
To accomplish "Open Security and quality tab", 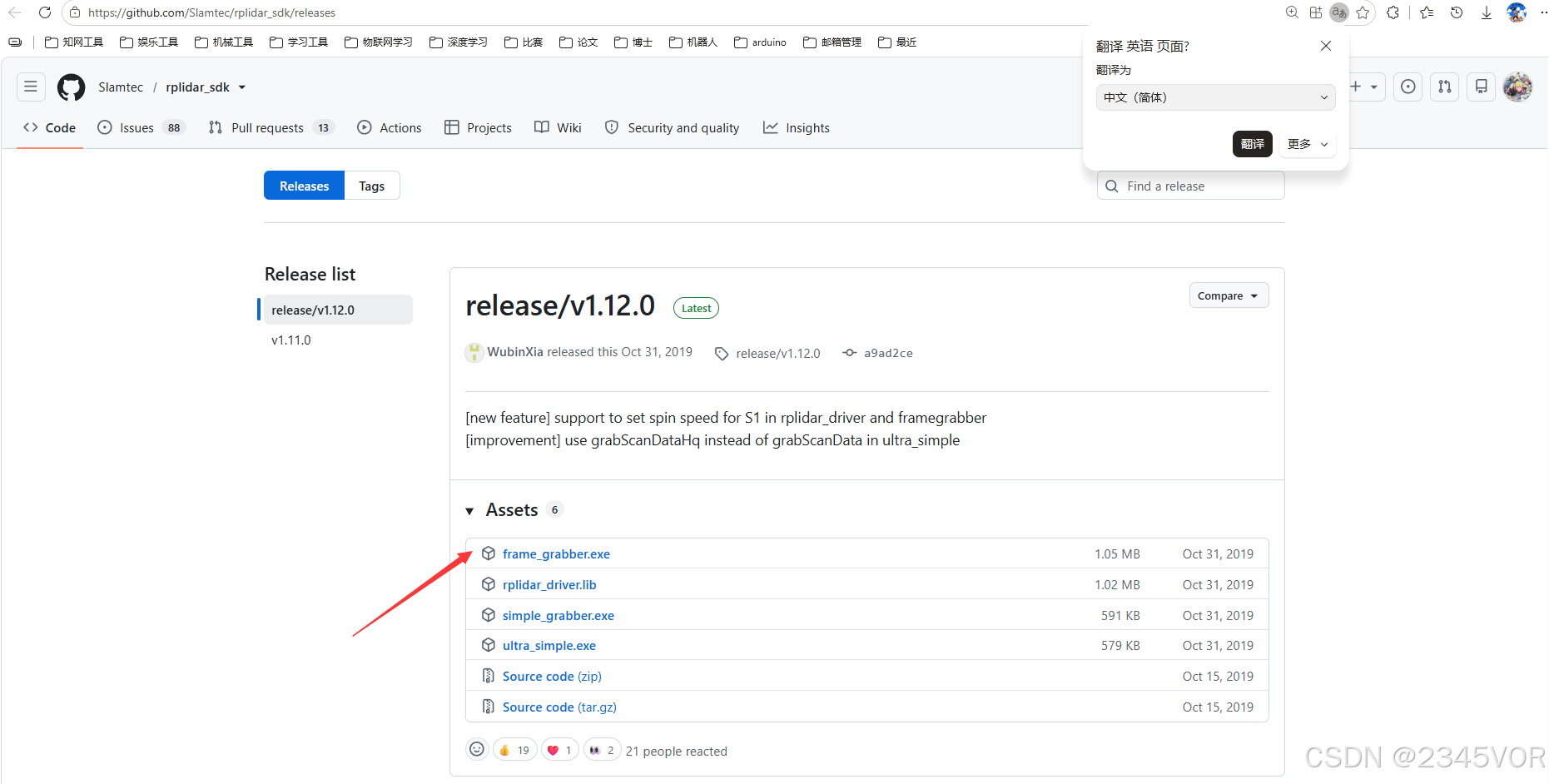I will click(673, 127).
